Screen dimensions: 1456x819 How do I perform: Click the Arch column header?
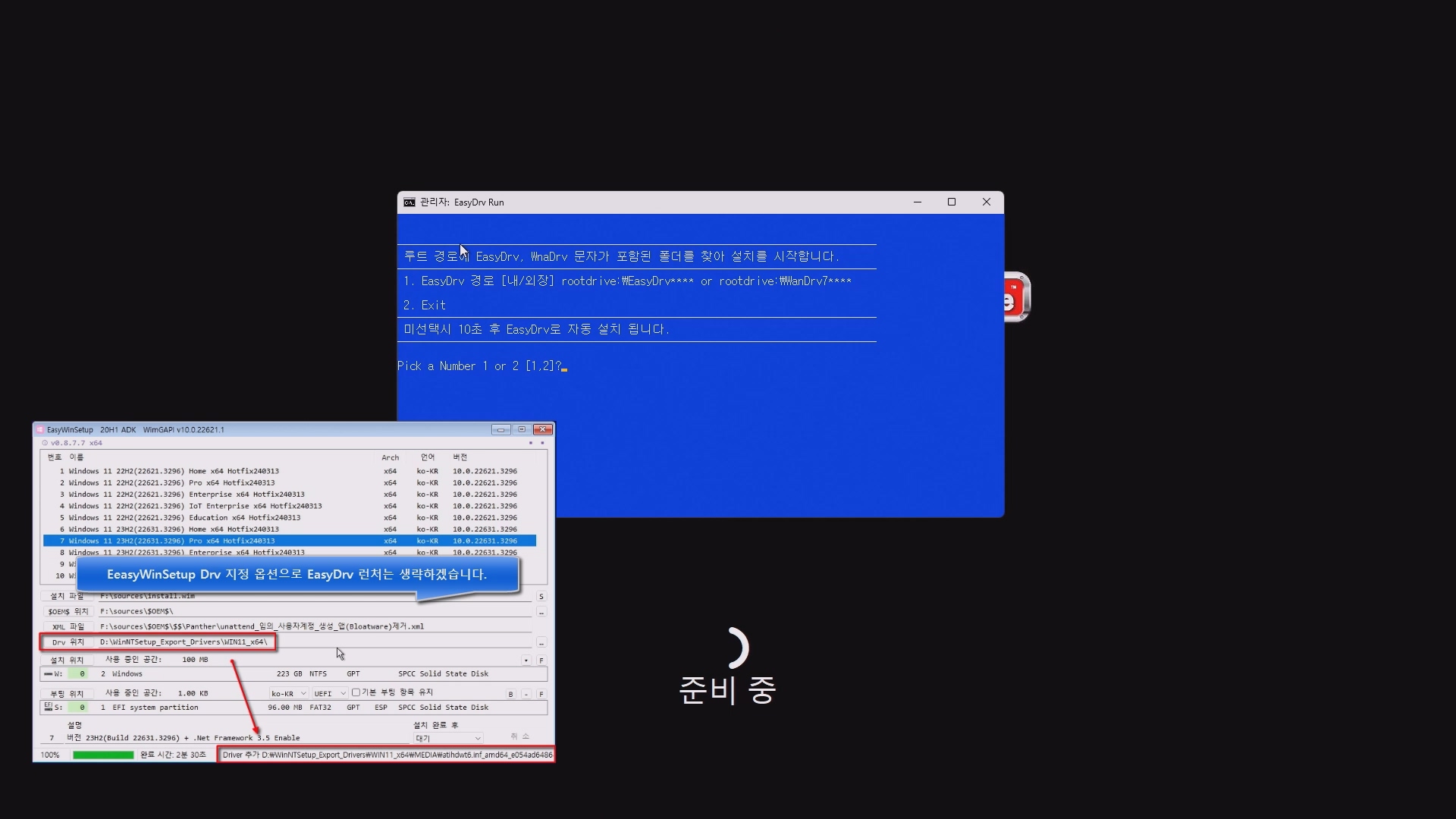coord(390,458)
